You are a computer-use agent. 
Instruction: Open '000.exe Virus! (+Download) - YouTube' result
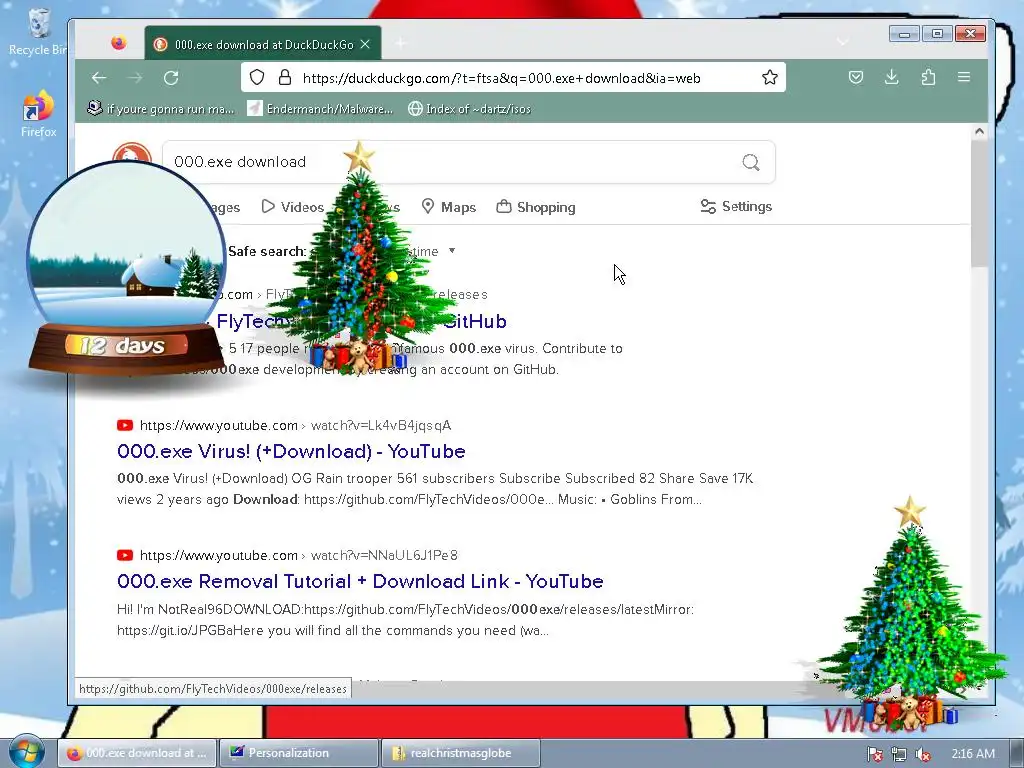pyautogui.click(x=291, y=451)
